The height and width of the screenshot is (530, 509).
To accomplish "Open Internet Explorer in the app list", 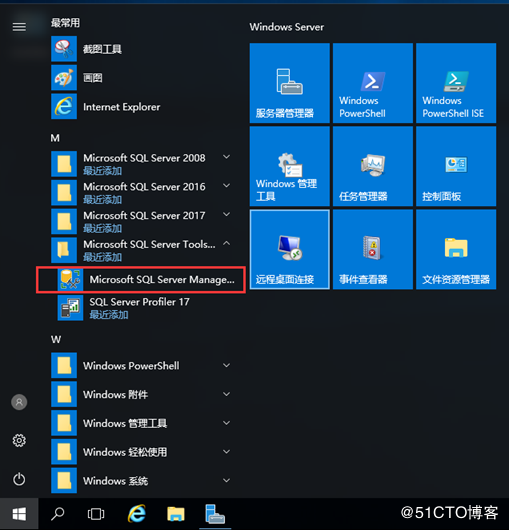I will click(64, 106).
